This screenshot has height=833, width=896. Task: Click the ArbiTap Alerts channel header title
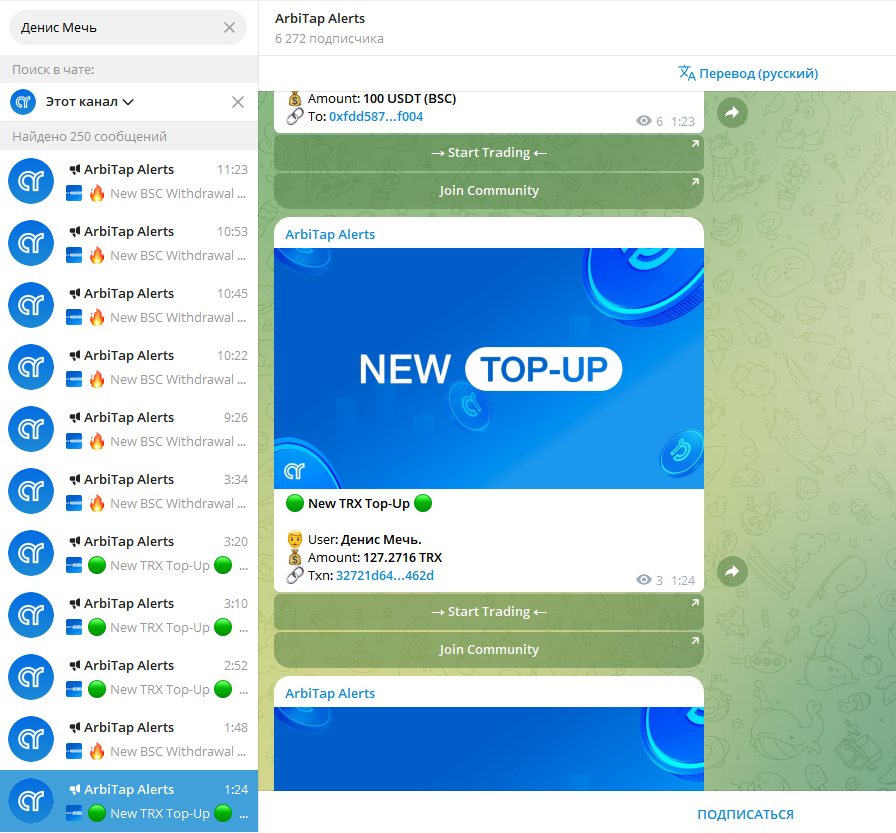(x=319, y=18)
